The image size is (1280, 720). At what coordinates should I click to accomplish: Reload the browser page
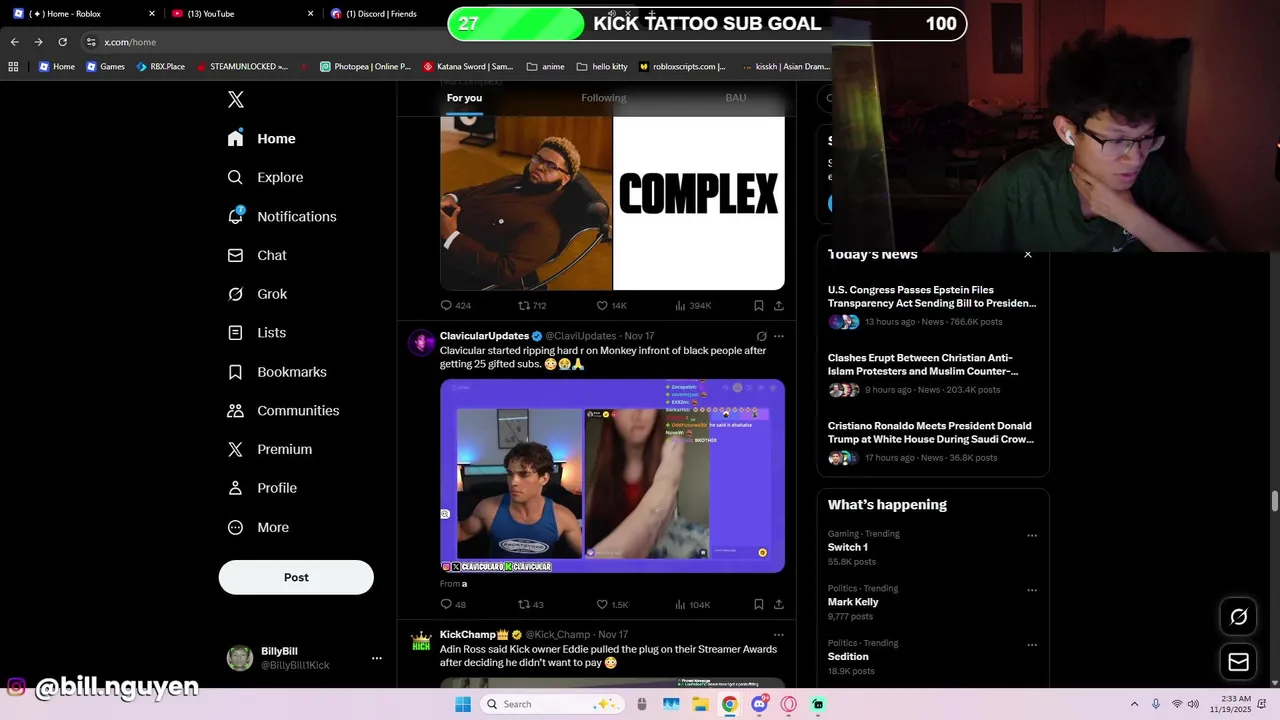(62, 42)
